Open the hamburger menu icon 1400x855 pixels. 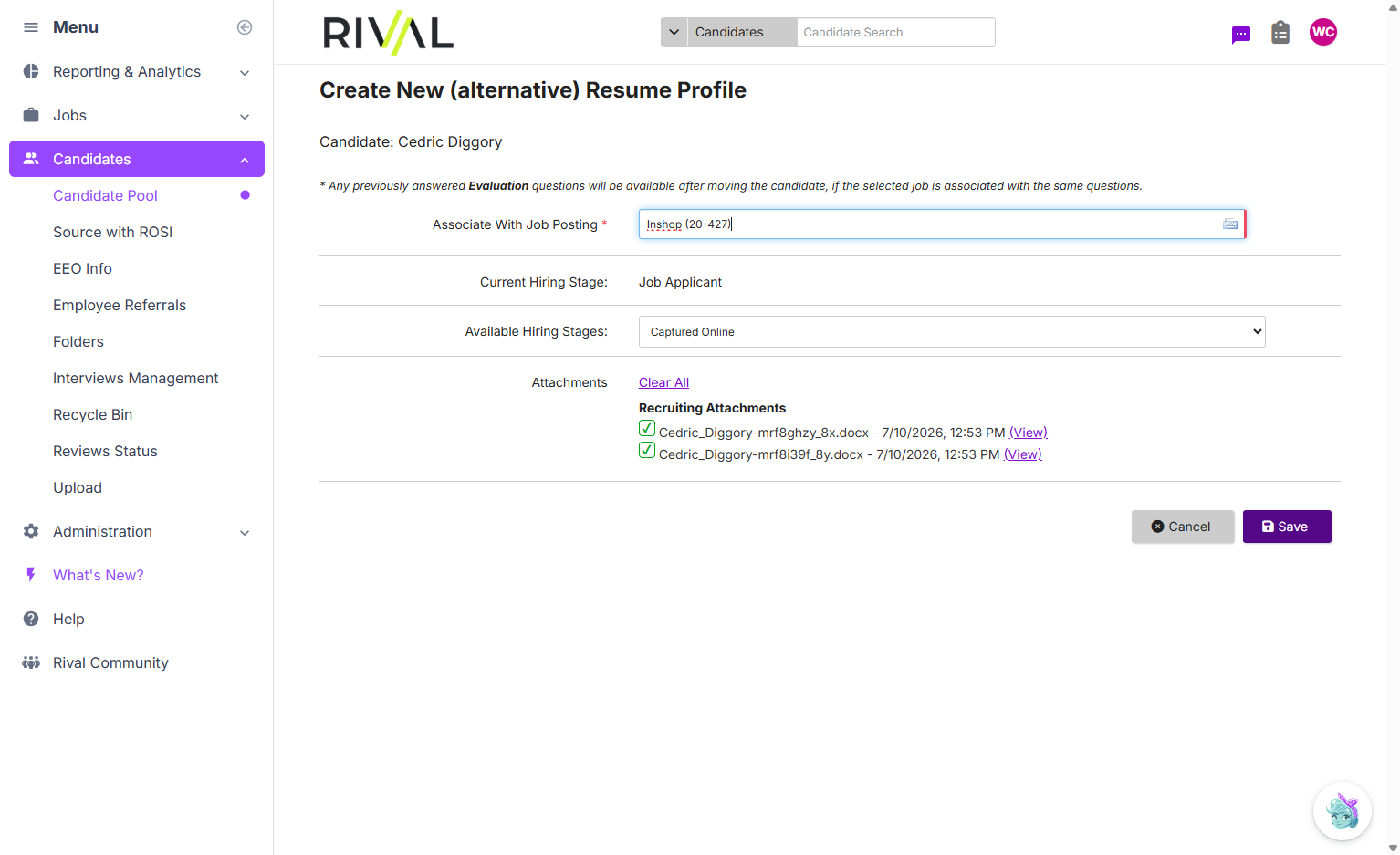point(31,27)
